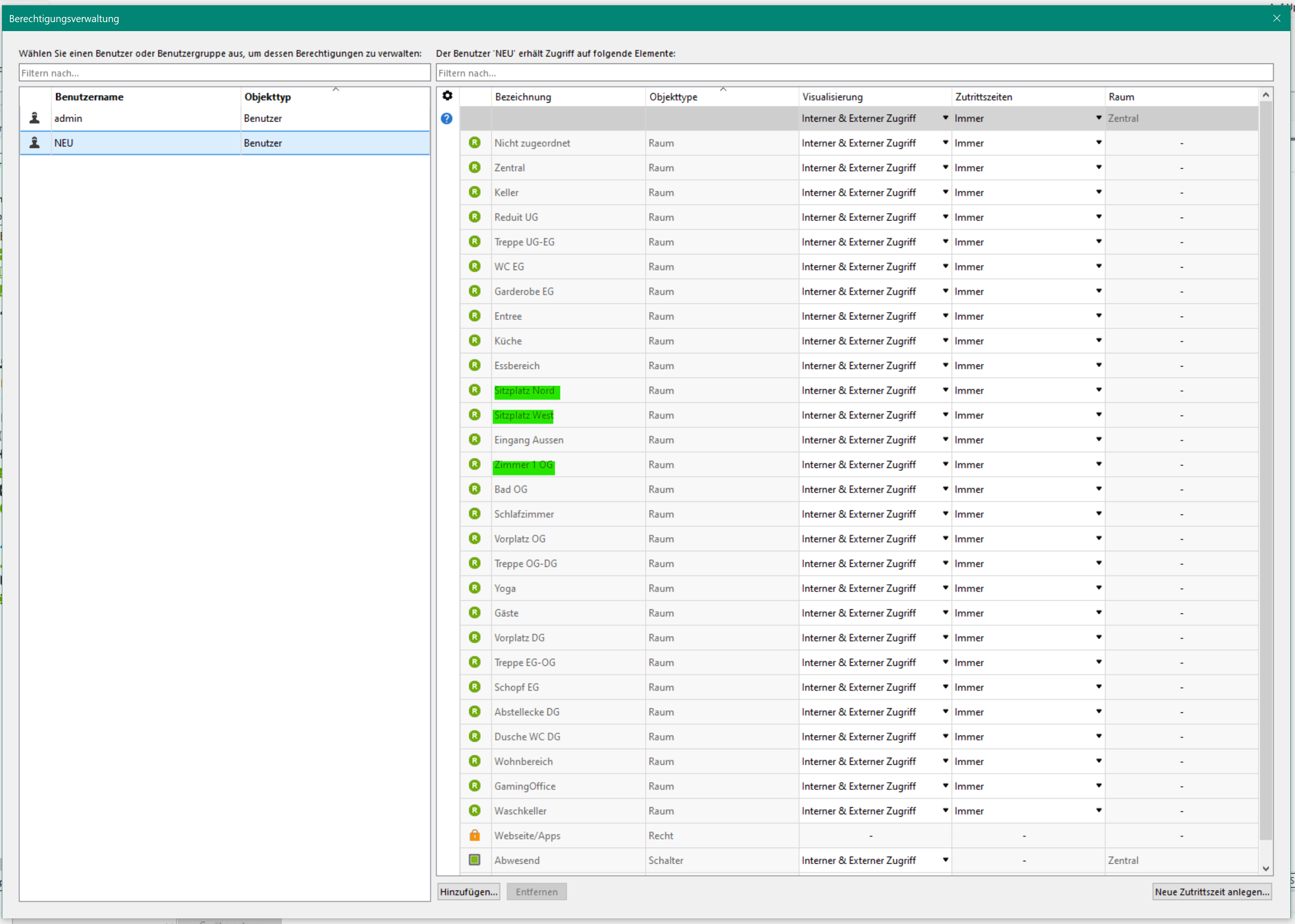Click the user icon next to NEU
Image resolution: width=1295 pixels, height=924 pixels.
[35, 143]
